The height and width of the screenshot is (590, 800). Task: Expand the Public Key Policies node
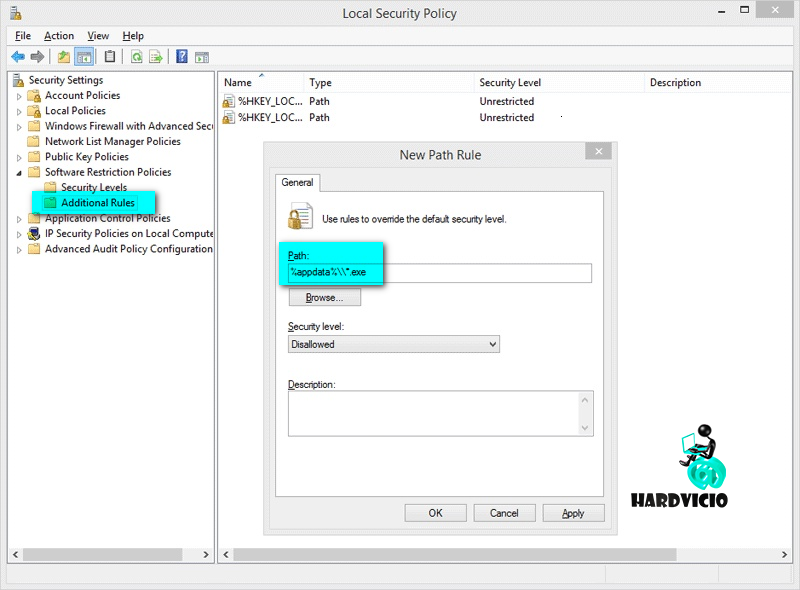click(19, 157)
